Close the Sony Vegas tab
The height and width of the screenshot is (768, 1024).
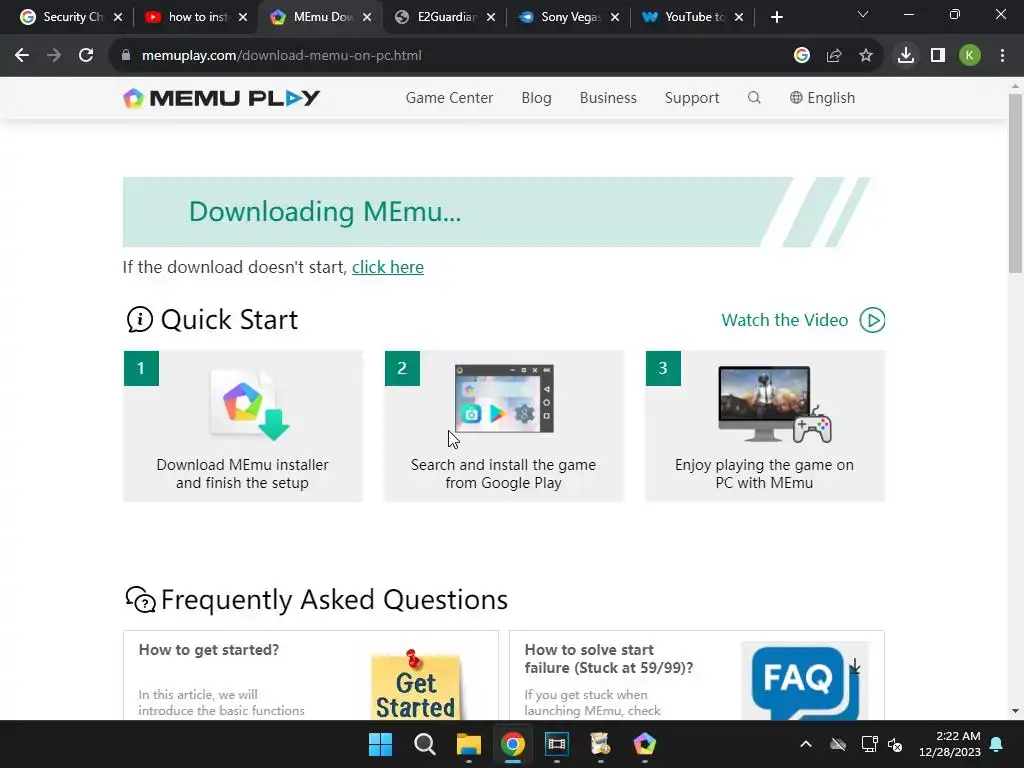(x=615, y=17)
